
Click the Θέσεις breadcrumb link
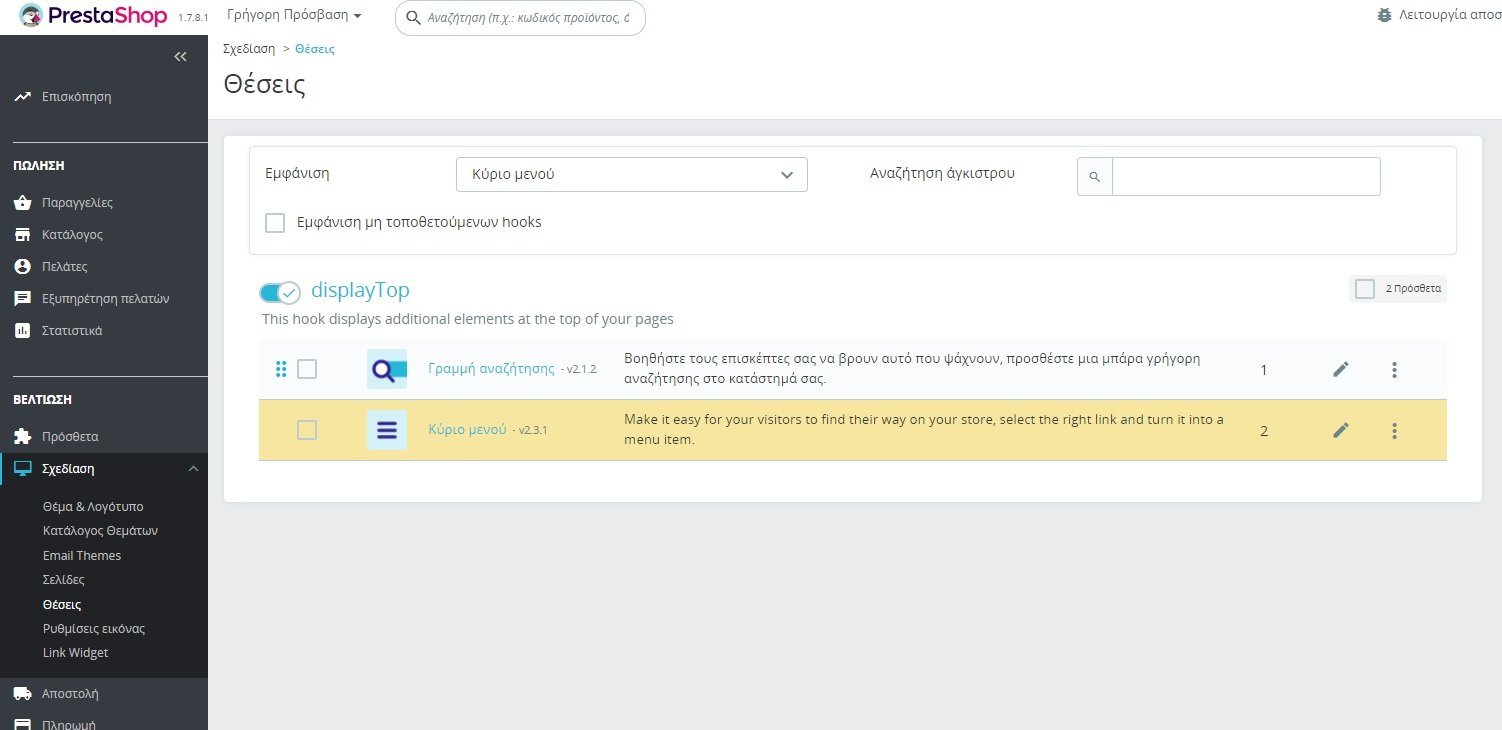[x=315, y=49]
